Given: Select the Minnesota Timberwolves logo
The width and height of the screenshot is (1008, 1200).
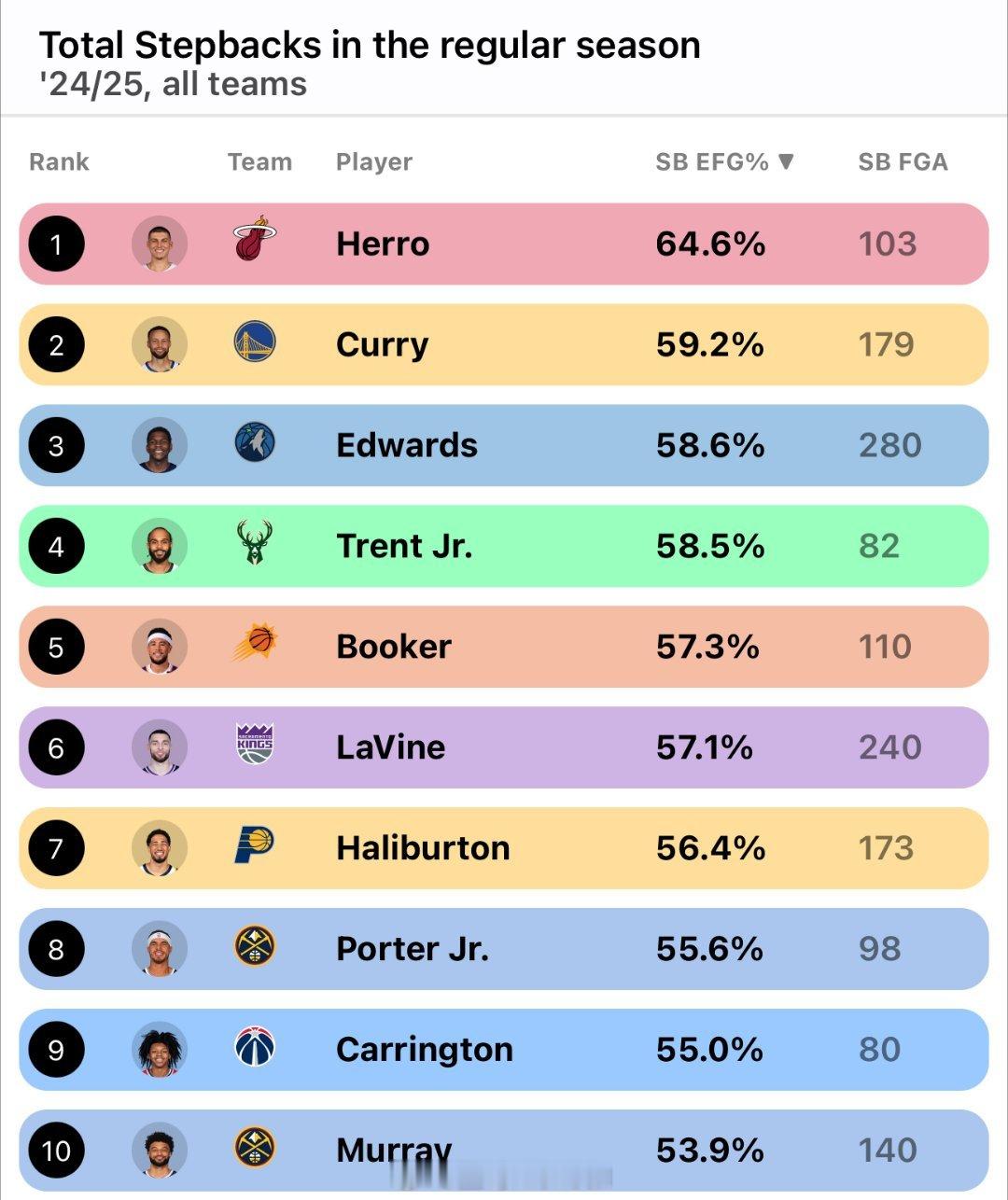Looking at the screenshot, I should 254,443.
